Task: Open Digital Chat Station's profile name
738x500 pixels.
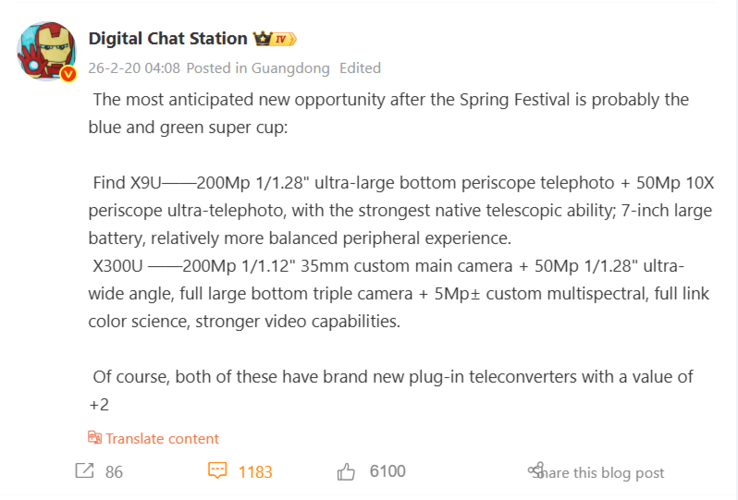Action: click(168, 38)
